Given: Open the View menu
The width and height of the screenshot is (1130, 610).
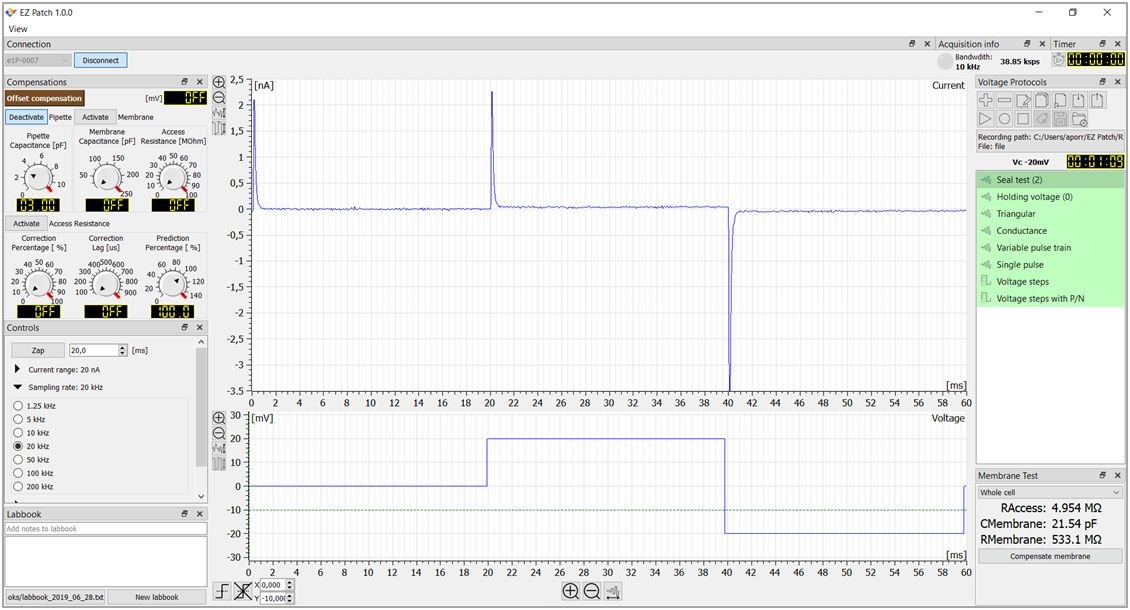Looking at the screenshot, I should 18,29.
